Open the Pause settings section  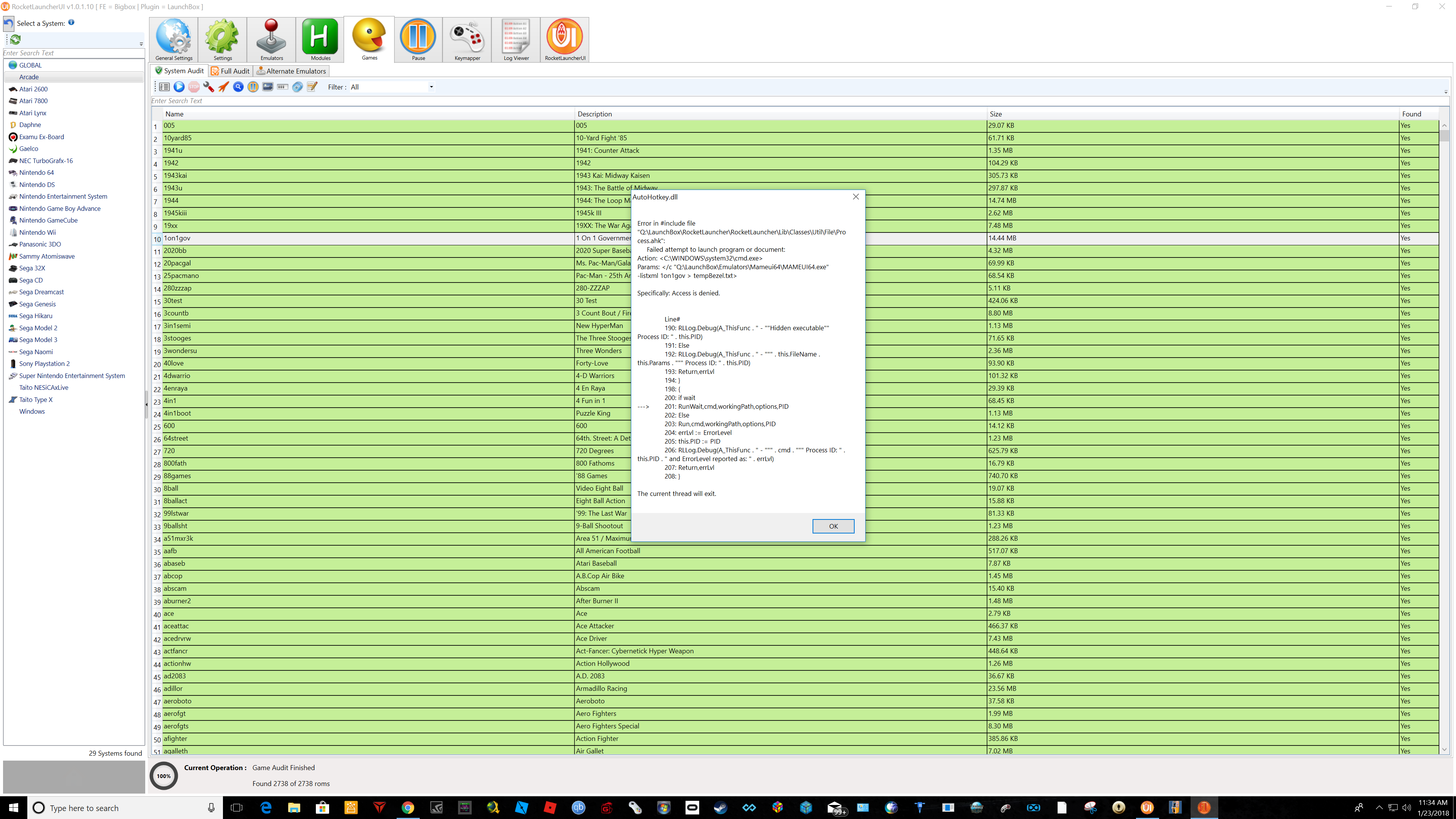point(418,39)
